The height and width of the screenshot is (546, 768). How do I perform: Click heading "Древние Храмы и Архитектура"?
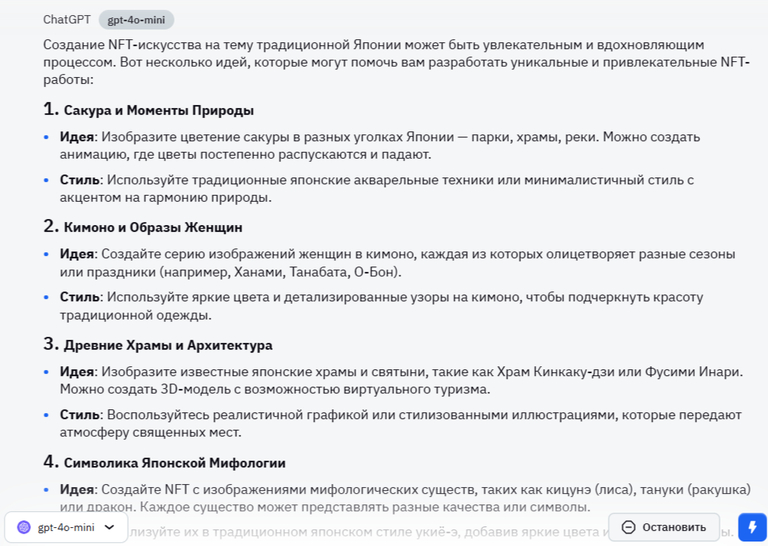coord(168,345)
